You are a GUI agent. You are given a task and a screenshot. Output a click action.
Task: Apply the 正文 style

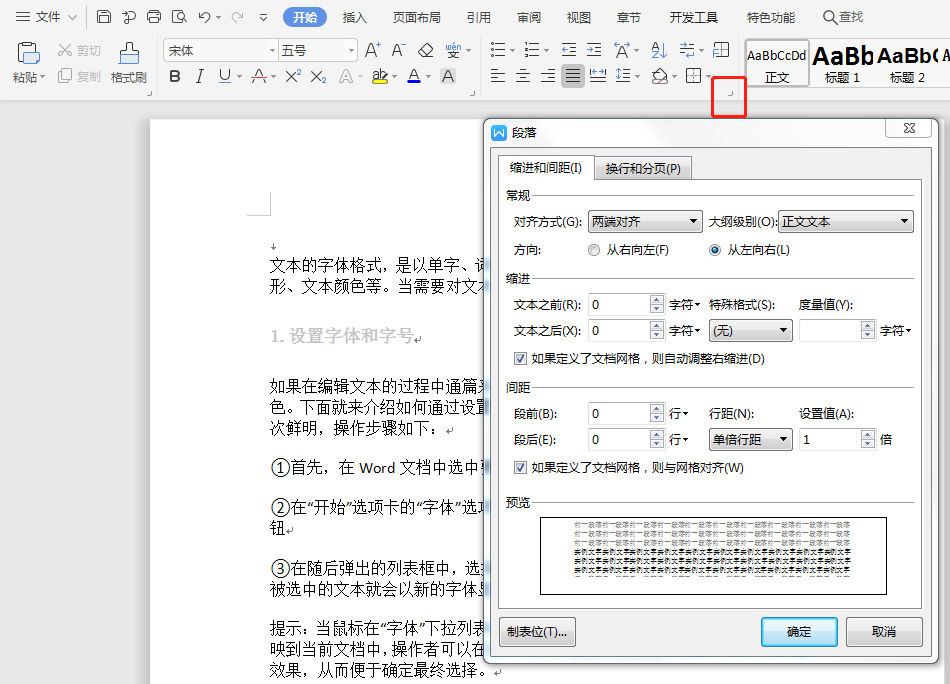pos(777,64)
